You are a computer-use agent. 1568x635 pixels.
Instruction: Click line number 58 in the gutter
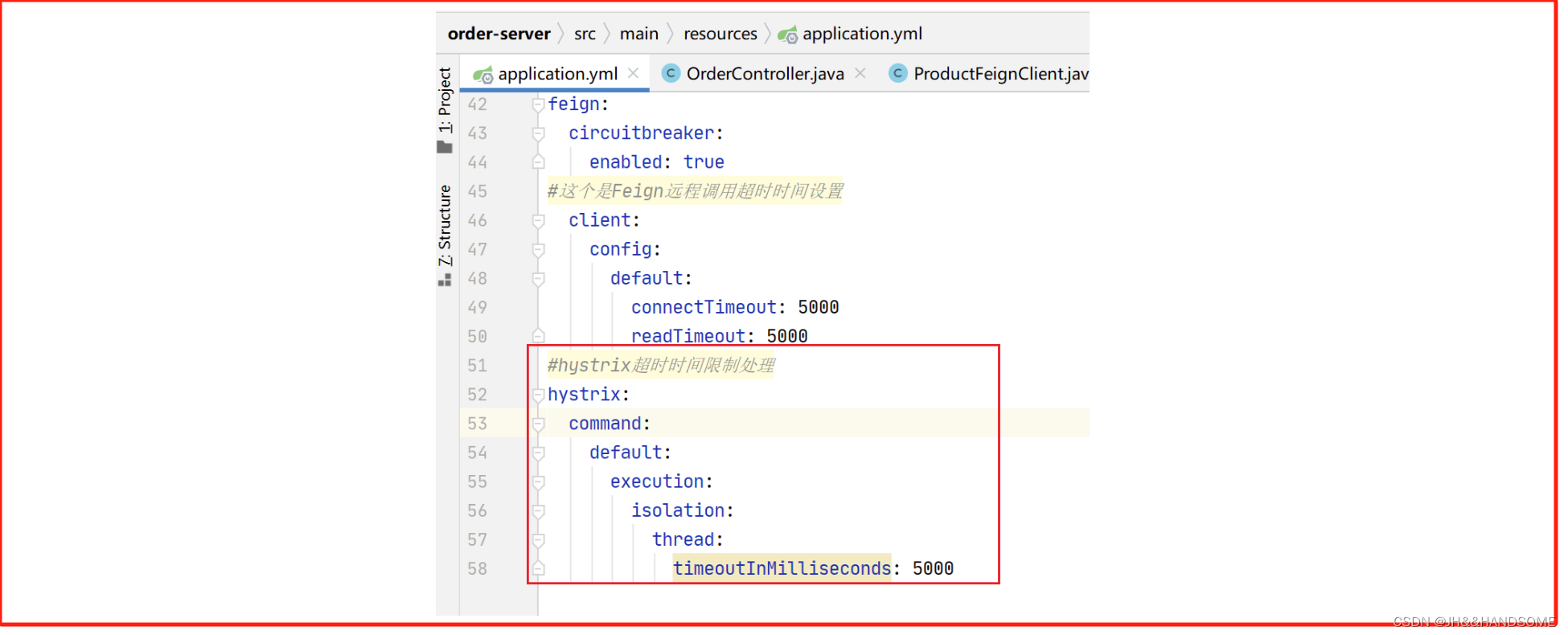click(477, 568)
